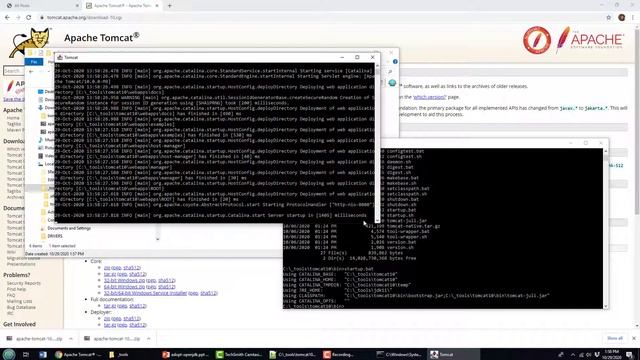Click the Tomcat console window title icon
640x360 pixels.
(x=60, y=58)
